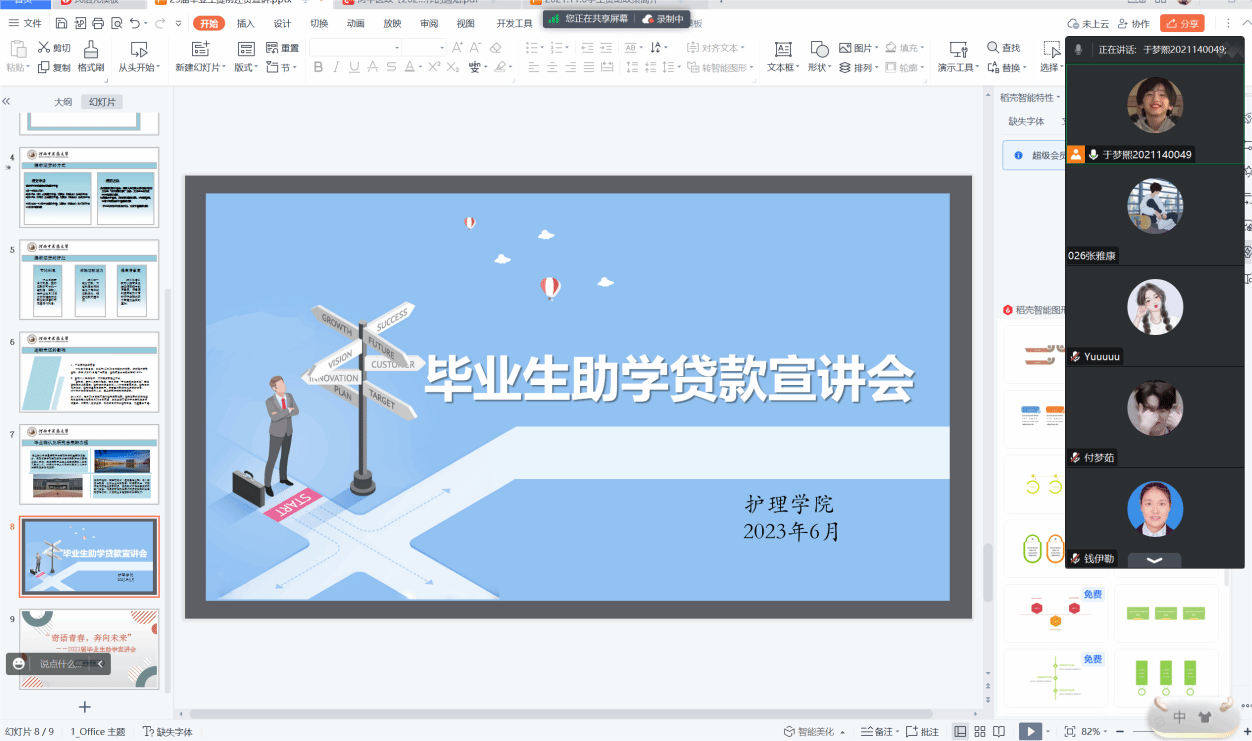Toggle bold text formatting
The image size is (1252, 741).
point(318,67)
